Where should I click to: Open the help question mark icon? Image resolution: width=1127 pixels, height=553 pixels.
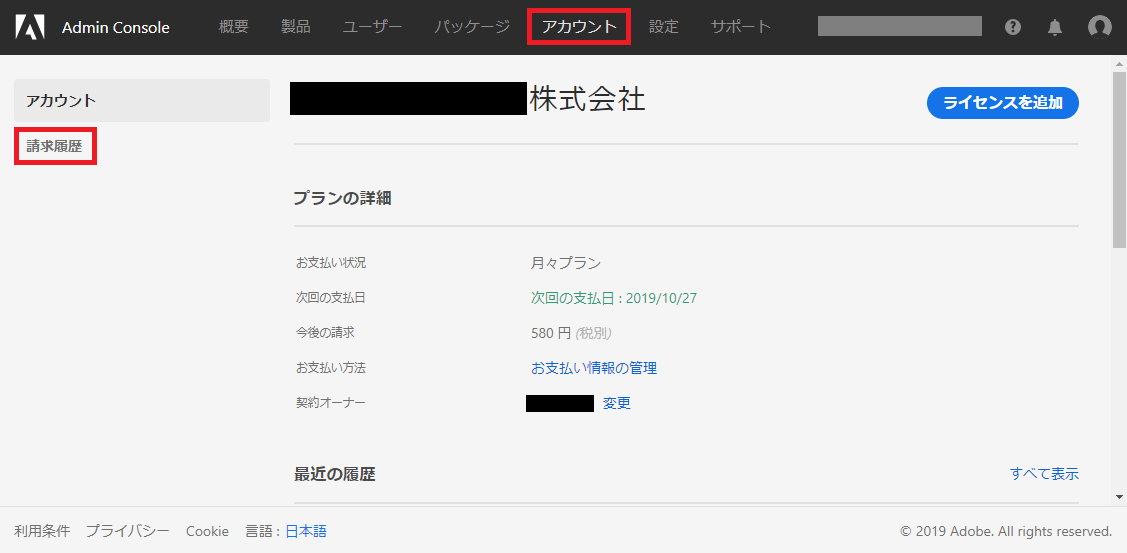click(x=1013, y=27)
